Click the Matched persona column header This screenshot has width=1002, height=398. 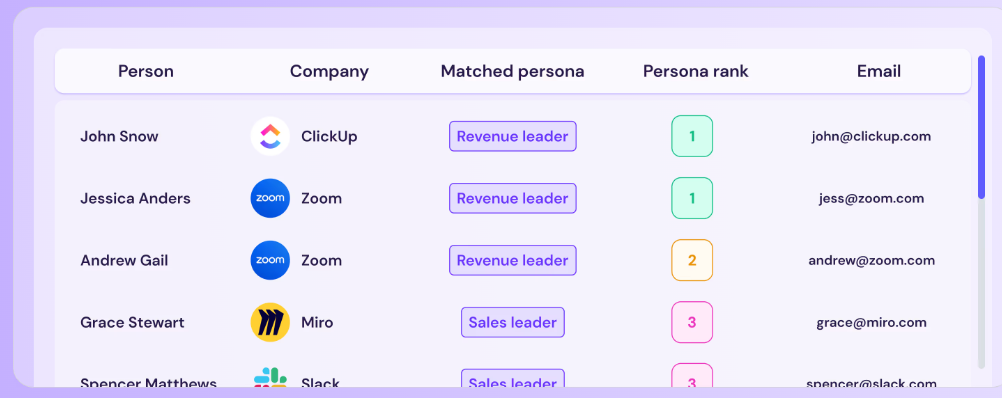click(x=513, y=71)
